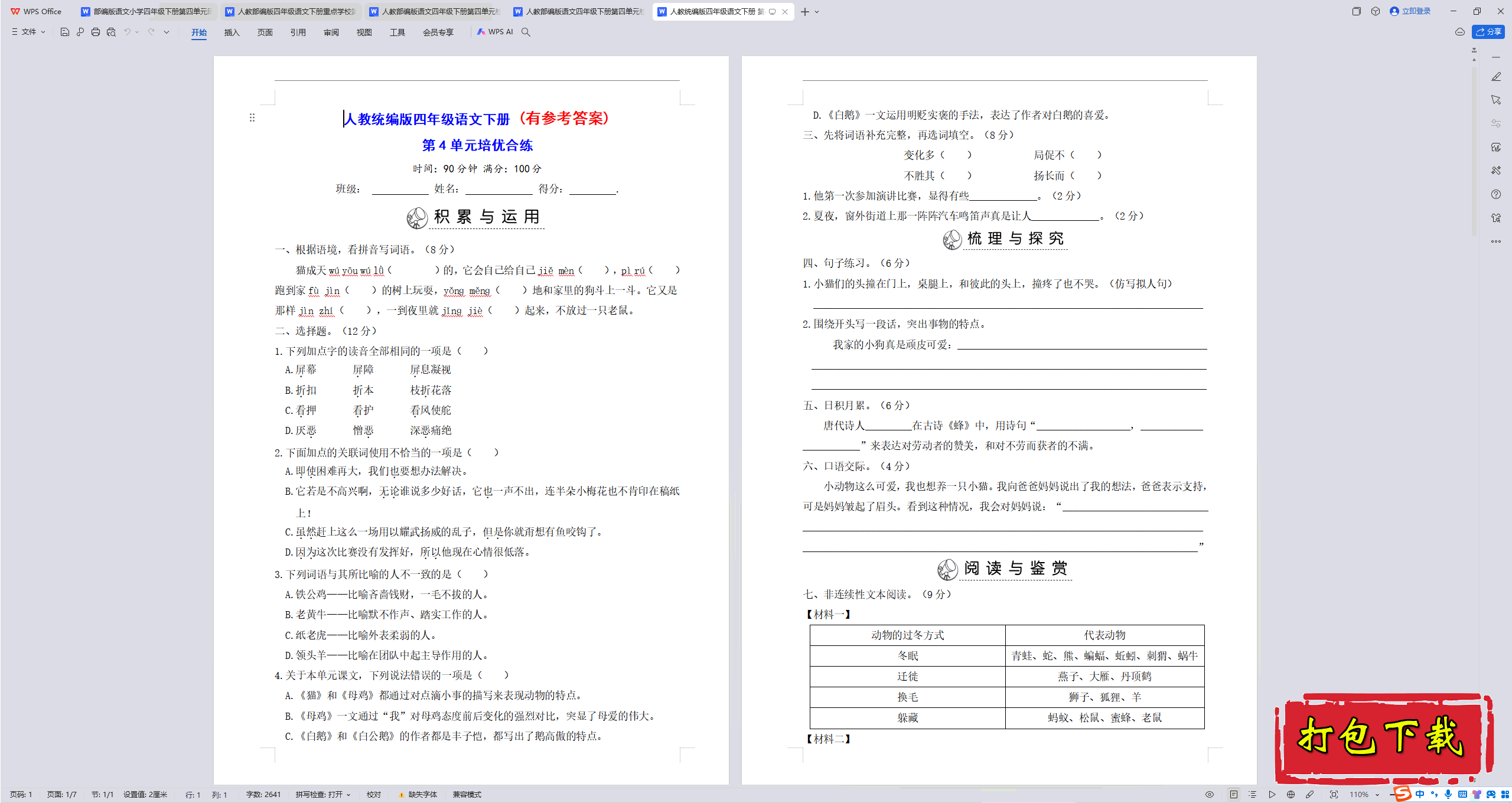Viewport: 1512px width, 803px height.
Task: Click the document title 人教统编版四年级语文下册
Action: (x=426, y=119)
